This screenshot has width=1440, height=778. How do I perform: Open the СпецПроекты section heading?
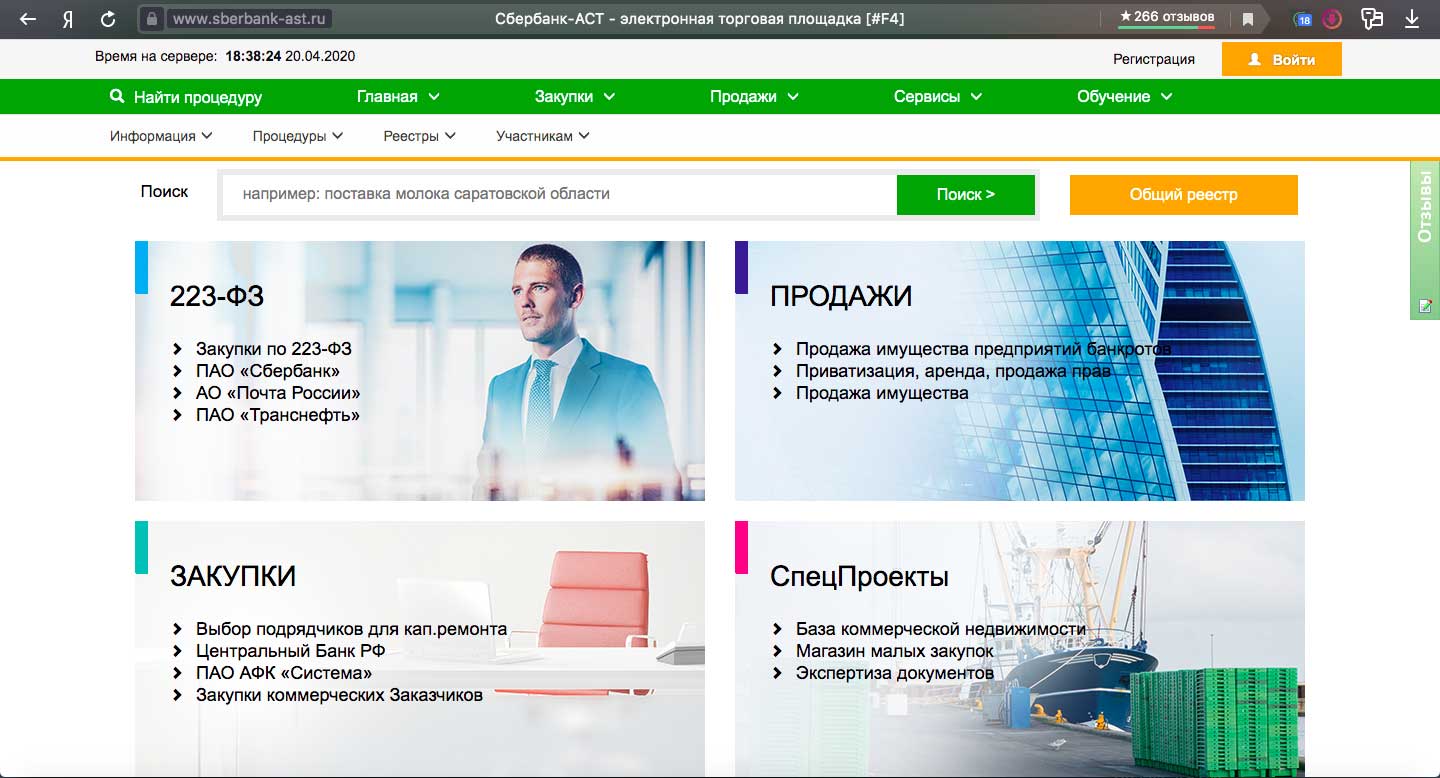pos(859,577)
